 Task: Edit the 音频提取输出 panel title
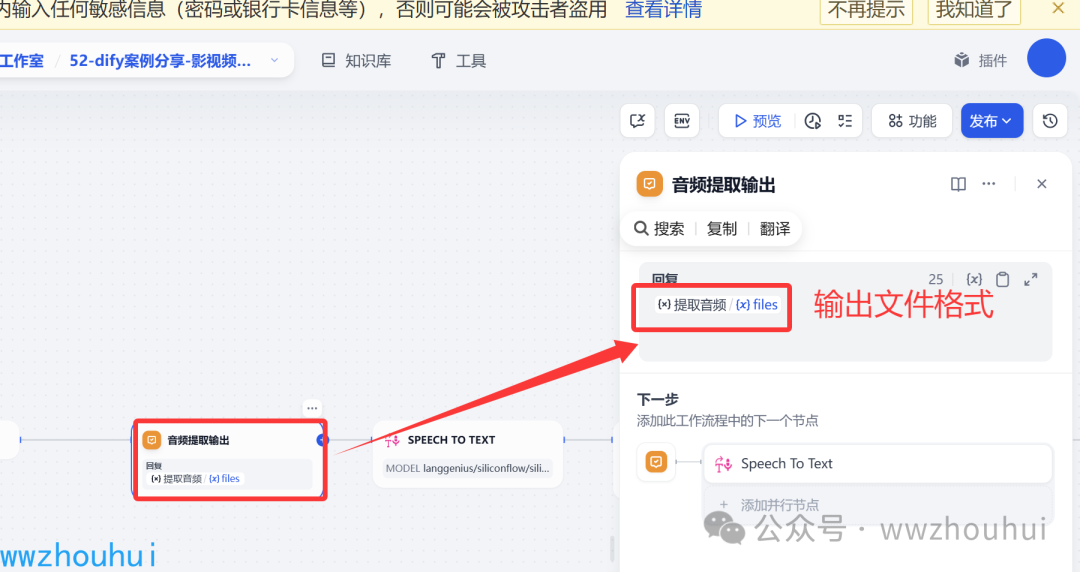point(723,185)
